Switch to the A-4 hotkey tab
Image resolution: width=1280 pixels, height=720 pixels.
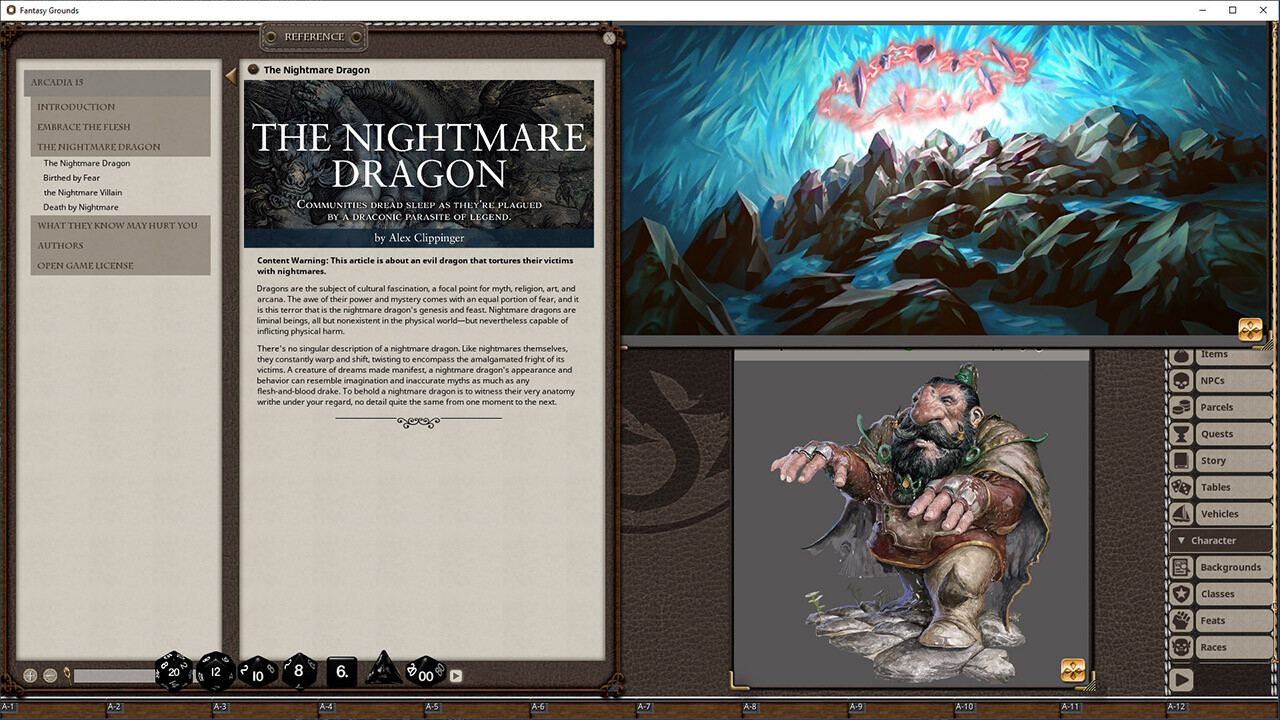coord(324,706)
